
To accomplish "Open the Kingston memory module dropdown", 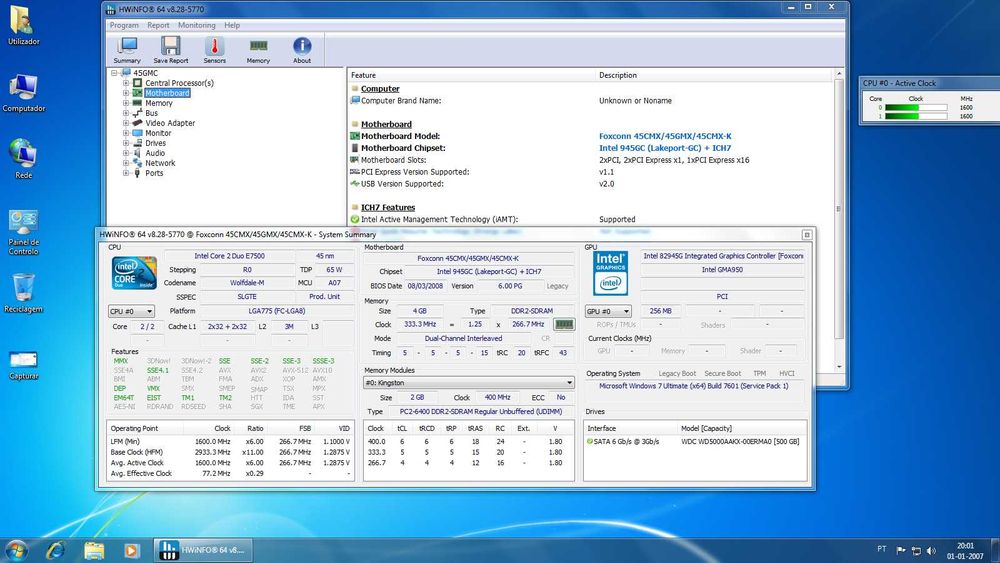I will tap(468, 382).
